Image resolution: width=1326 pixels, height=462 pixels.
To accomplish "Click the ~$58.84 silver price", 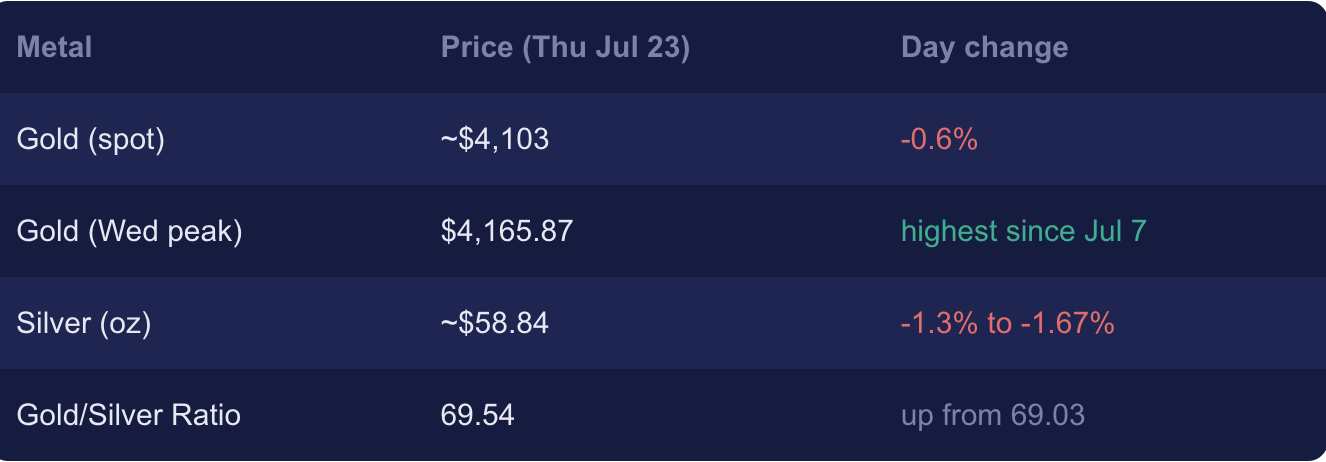I will pyautogui.click(x=494, y=323).
